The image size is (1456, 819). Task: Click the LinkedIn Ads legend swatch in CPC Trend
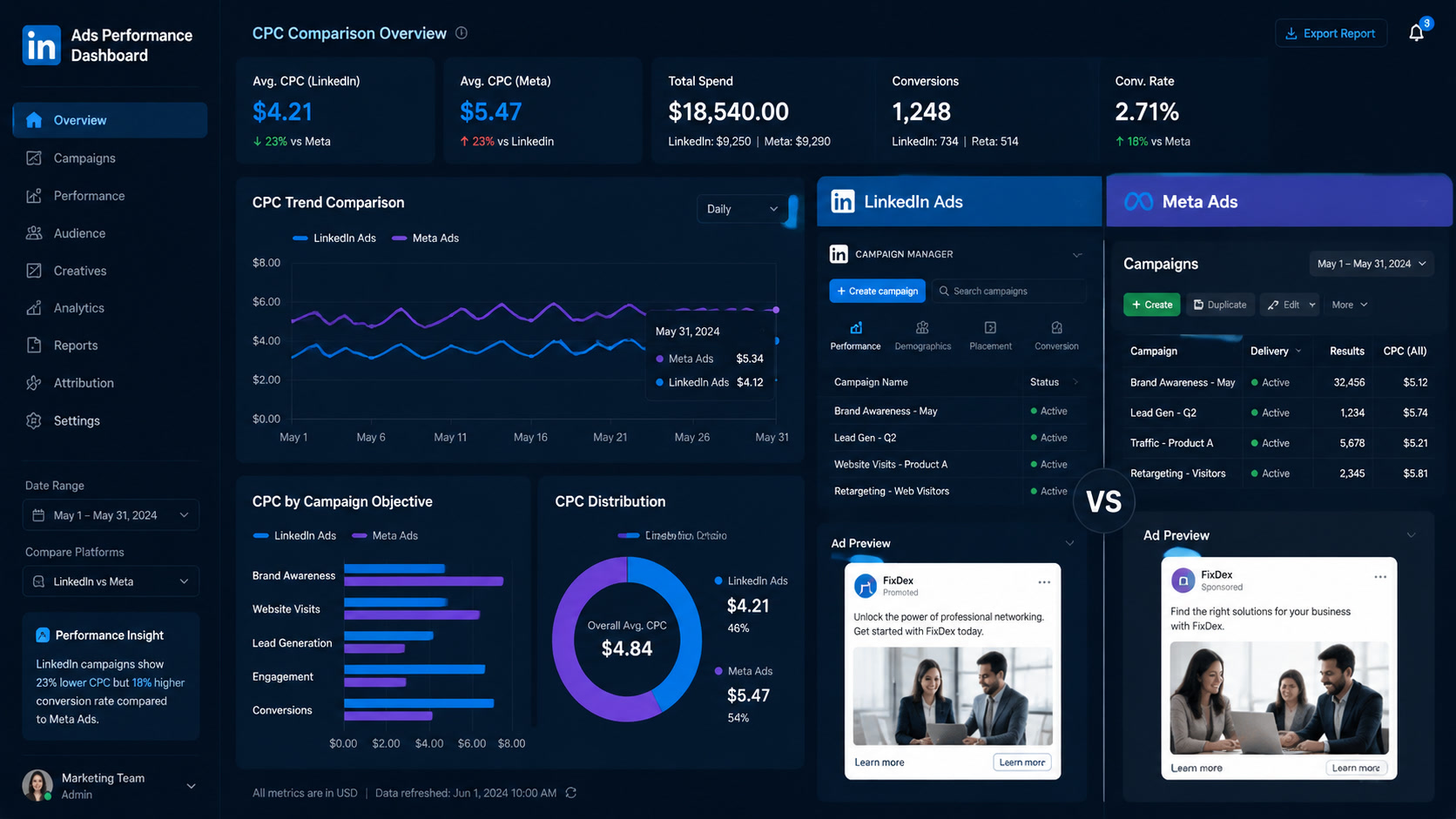tap(300, 238)
